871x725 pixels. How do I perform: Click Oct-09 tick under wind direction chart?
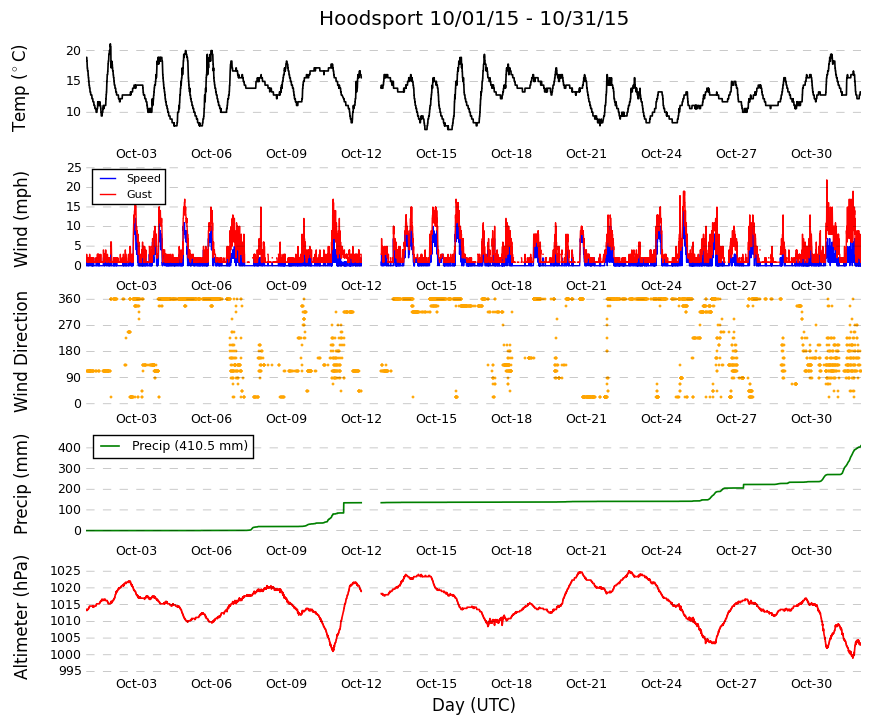tap(286, 419)
